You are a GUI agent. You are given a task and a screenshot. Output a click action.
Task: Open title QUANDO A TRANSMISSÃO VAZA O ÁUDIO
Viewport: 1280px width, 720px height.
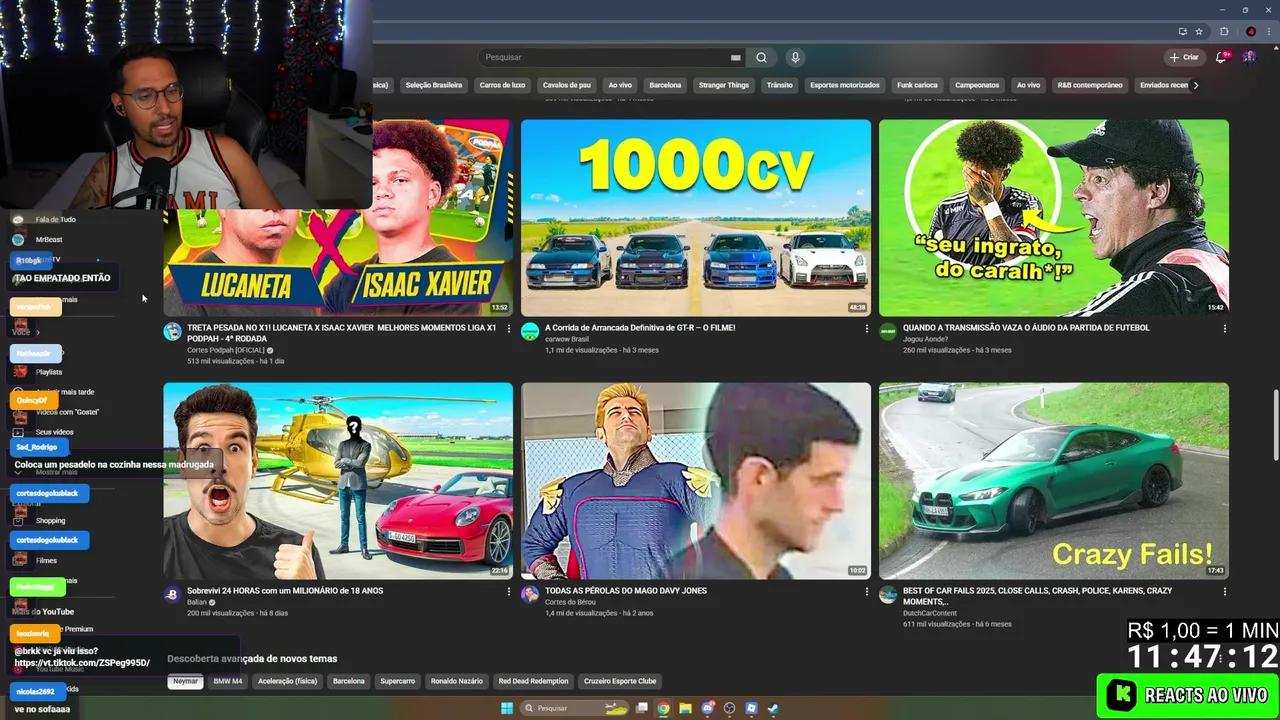click(1026, 328)
